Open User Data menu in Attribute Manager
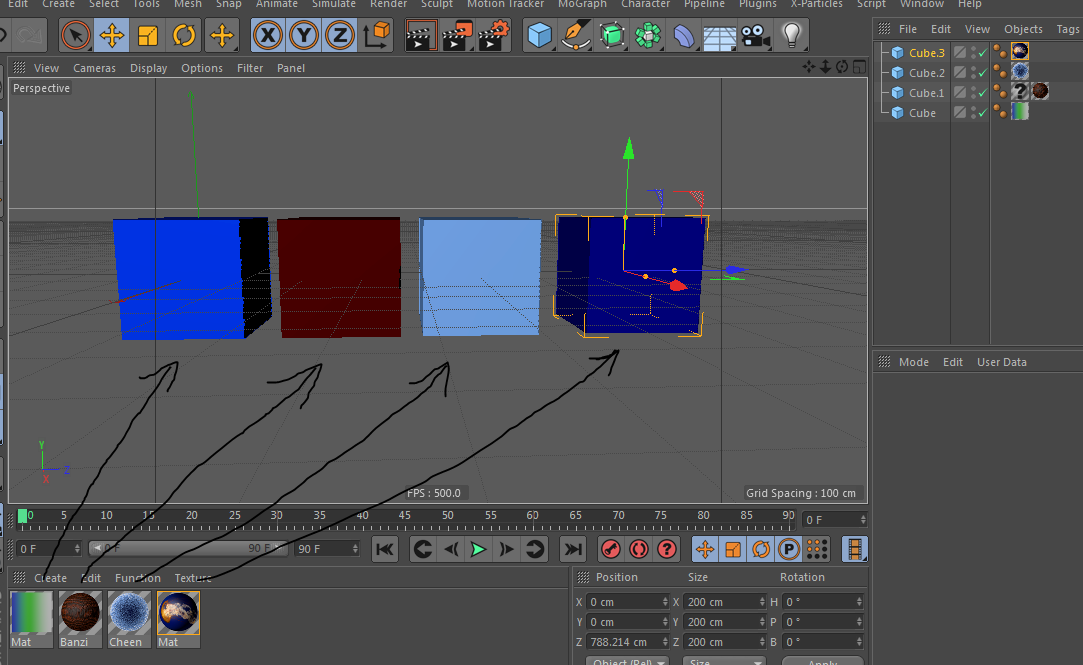The image size is (1083, 665). (1001, 362)
